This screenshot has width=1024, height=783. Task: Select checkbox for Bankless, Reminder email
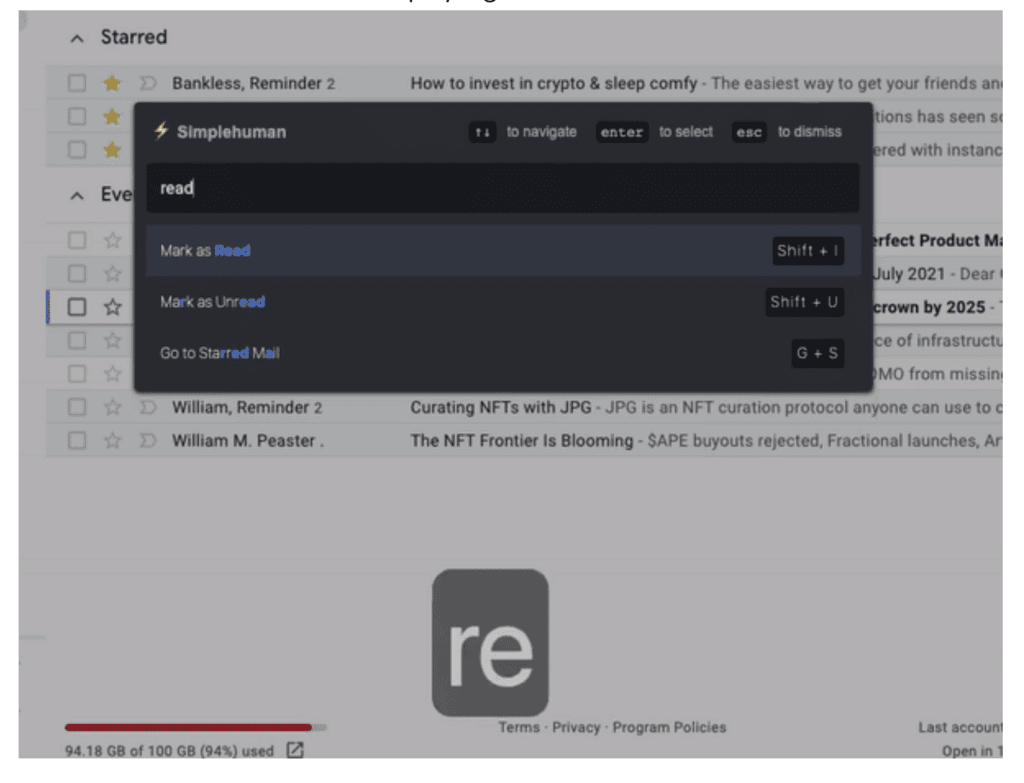pyautogui.click(x=77, y=83)
